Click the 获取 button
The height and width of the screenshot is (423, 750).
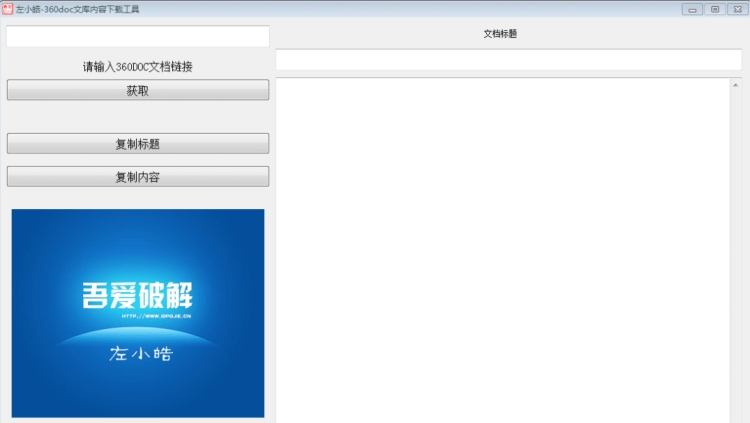(138, 90)
